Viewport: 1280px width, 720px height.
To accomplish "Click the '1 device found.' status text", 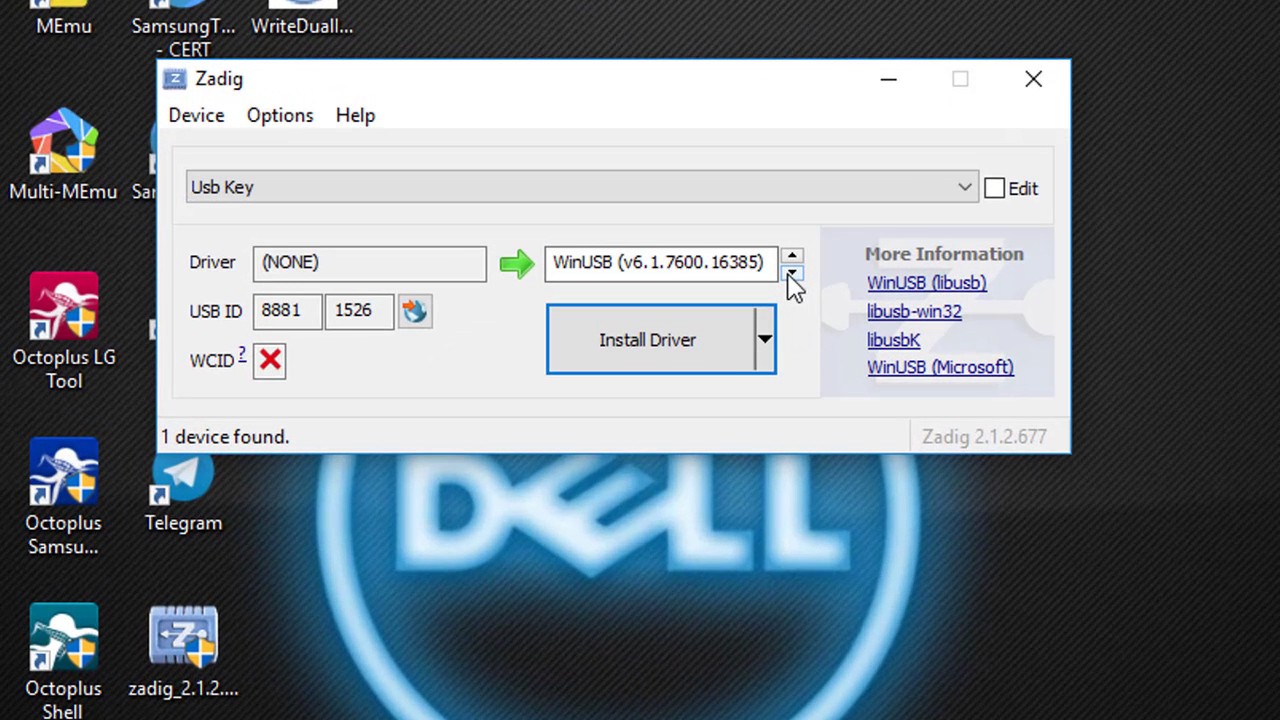I will click(225, 437).
